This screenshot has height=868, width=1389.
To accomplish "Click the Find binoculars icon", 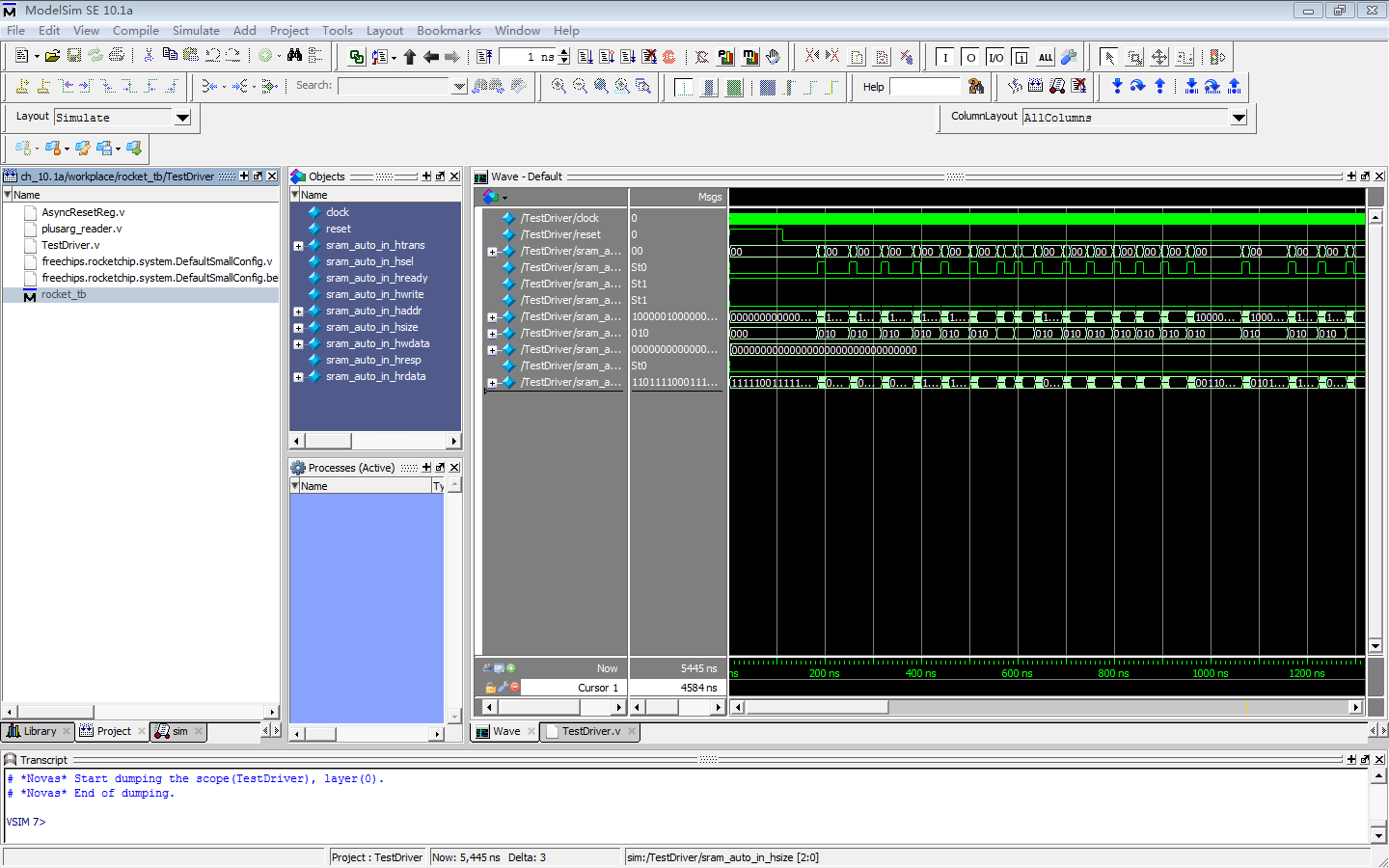I will pyautogui.click(x=294, y=56).
